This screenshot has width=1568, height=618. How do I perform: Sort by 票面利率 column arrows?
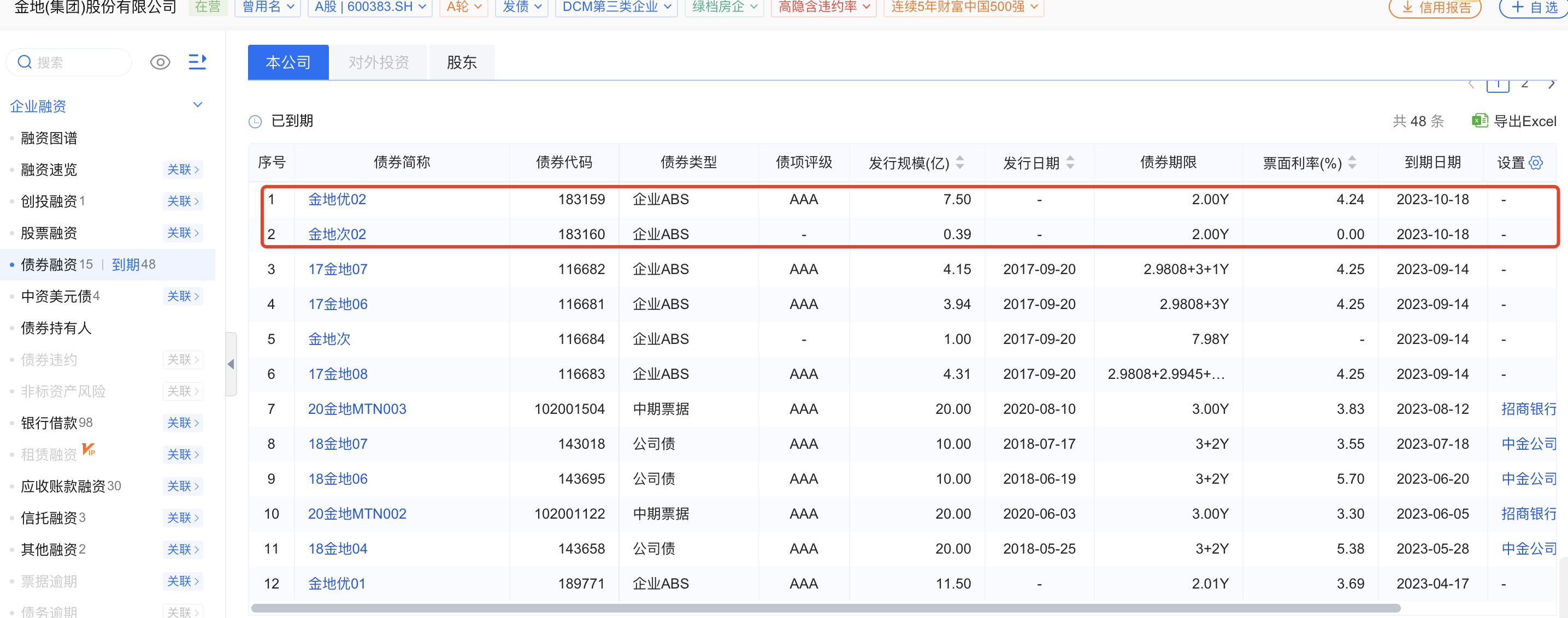coord(1352,162)
